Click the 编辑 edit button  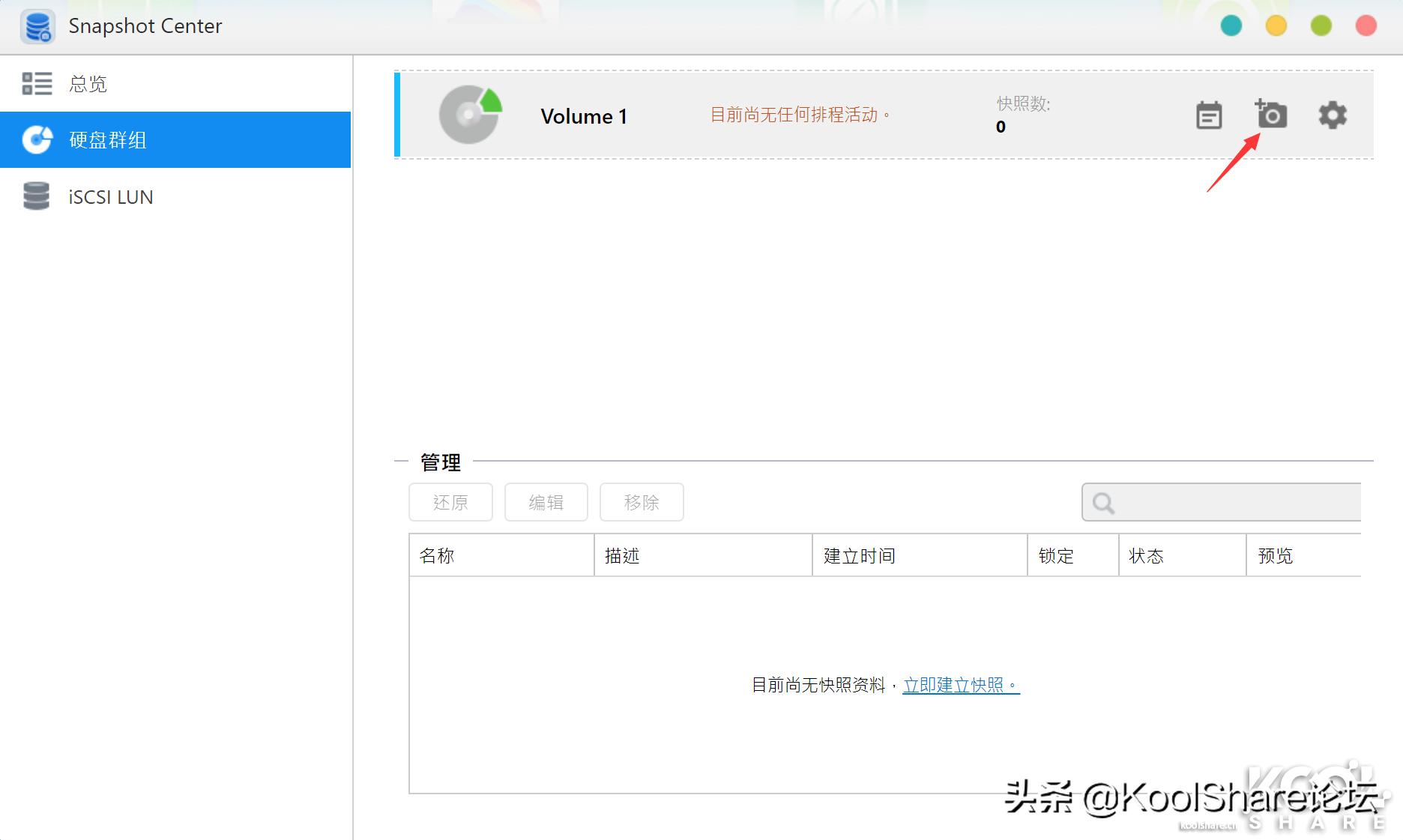click(546, 502)
